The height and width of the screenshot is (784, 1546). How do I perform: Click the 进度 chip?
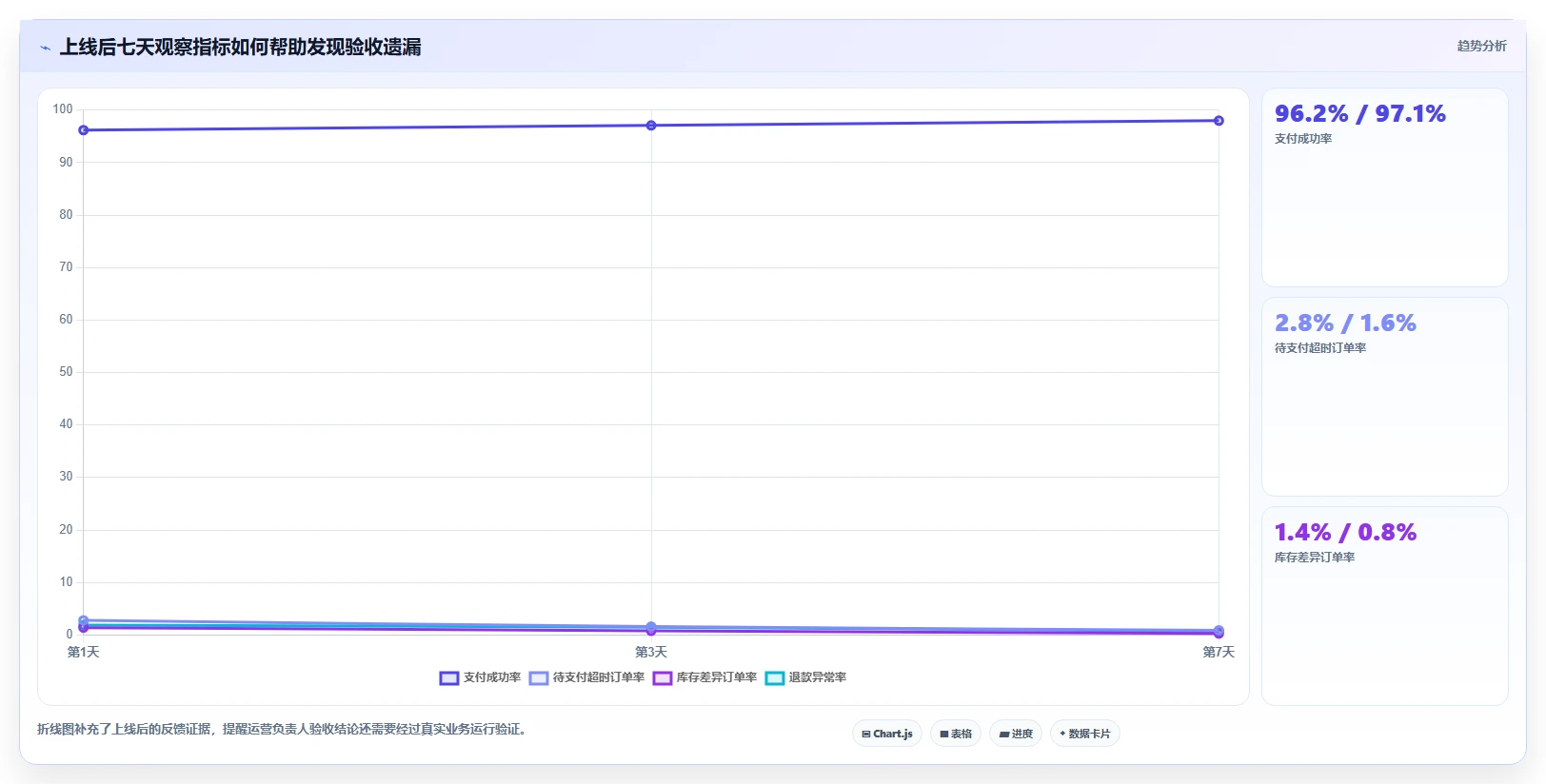(x=1016, y=734)
